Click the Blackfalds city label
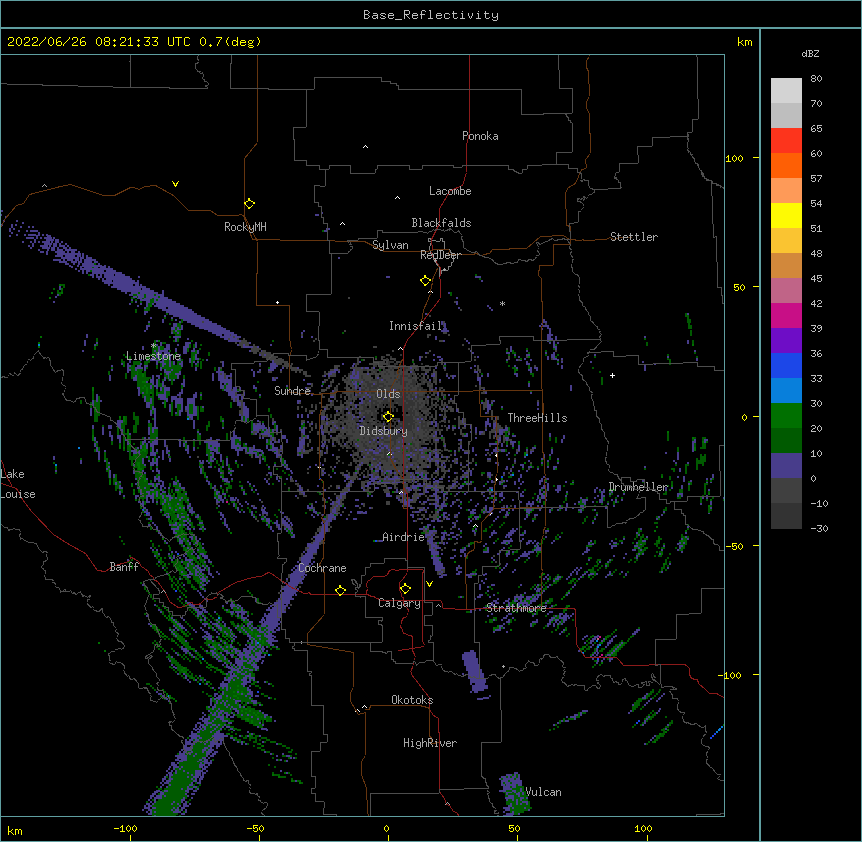 click(x=441, y=223)
